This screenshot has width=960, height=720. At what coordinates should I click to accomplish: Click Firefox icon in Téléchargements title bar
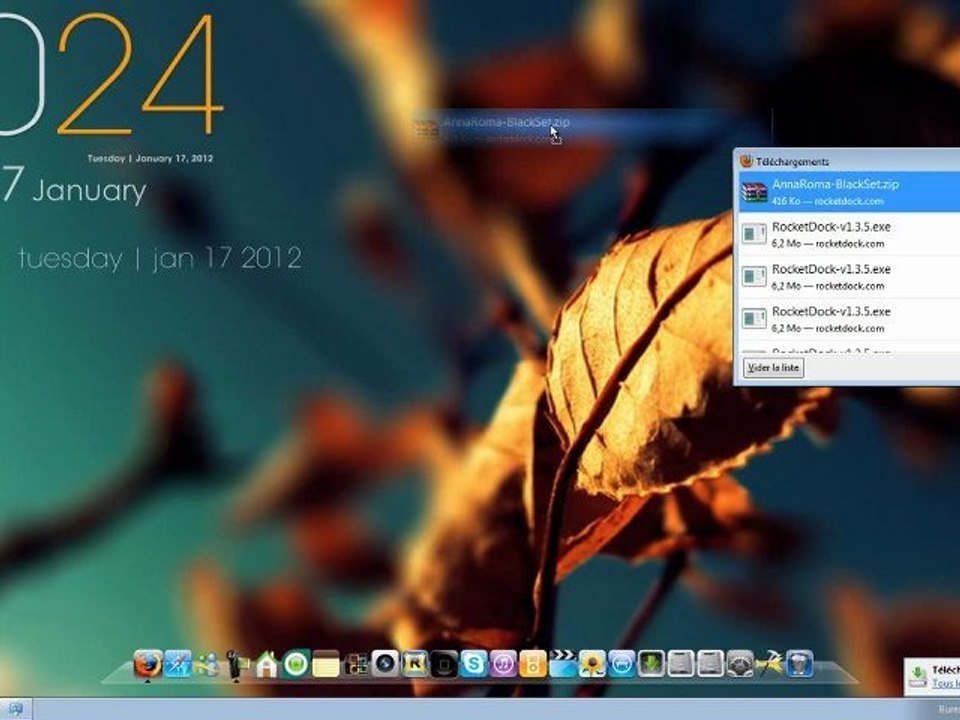[x=746, y=161]
